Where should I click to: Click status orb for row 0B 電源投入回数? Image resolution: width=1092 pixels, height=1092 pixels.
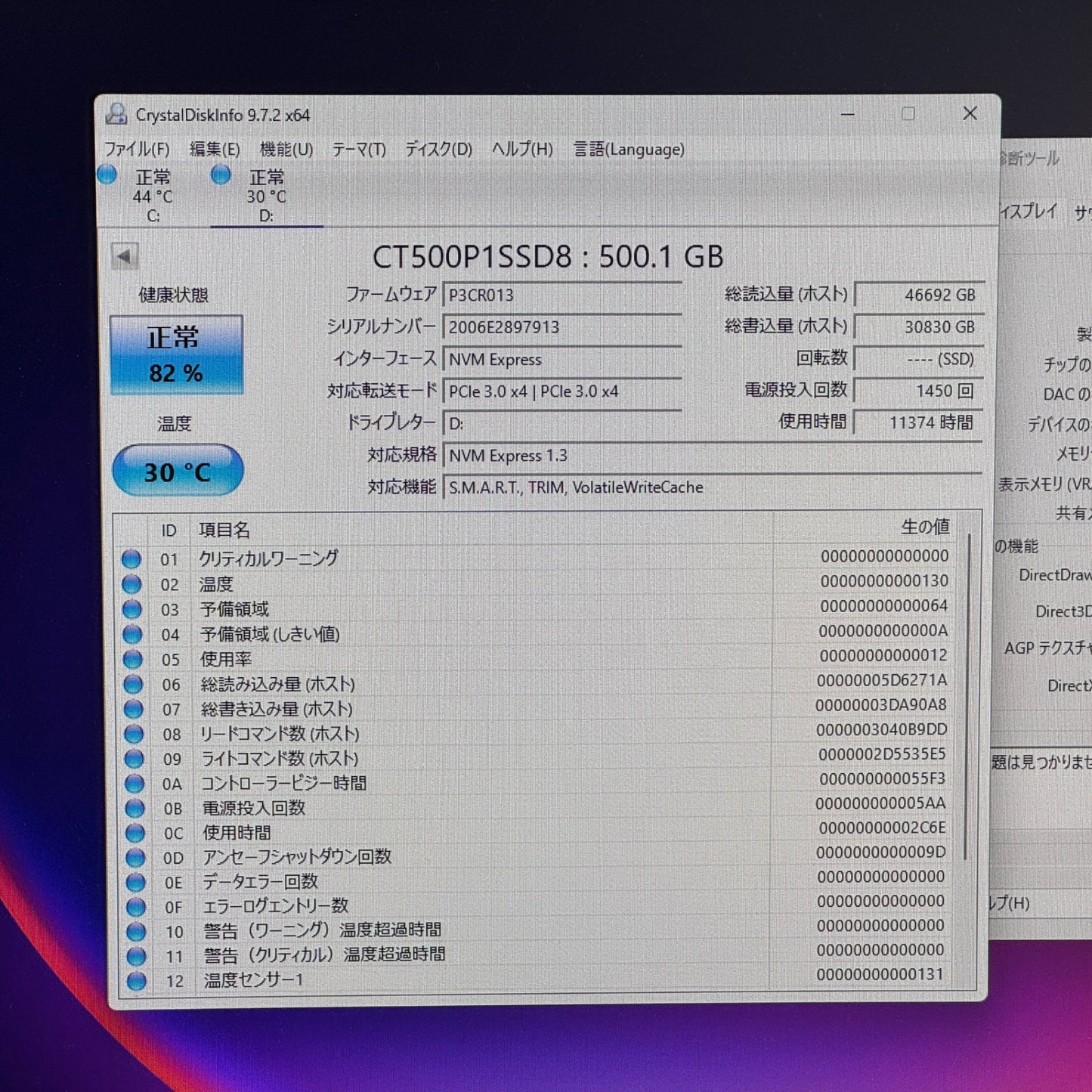click(x=135, y=808)
